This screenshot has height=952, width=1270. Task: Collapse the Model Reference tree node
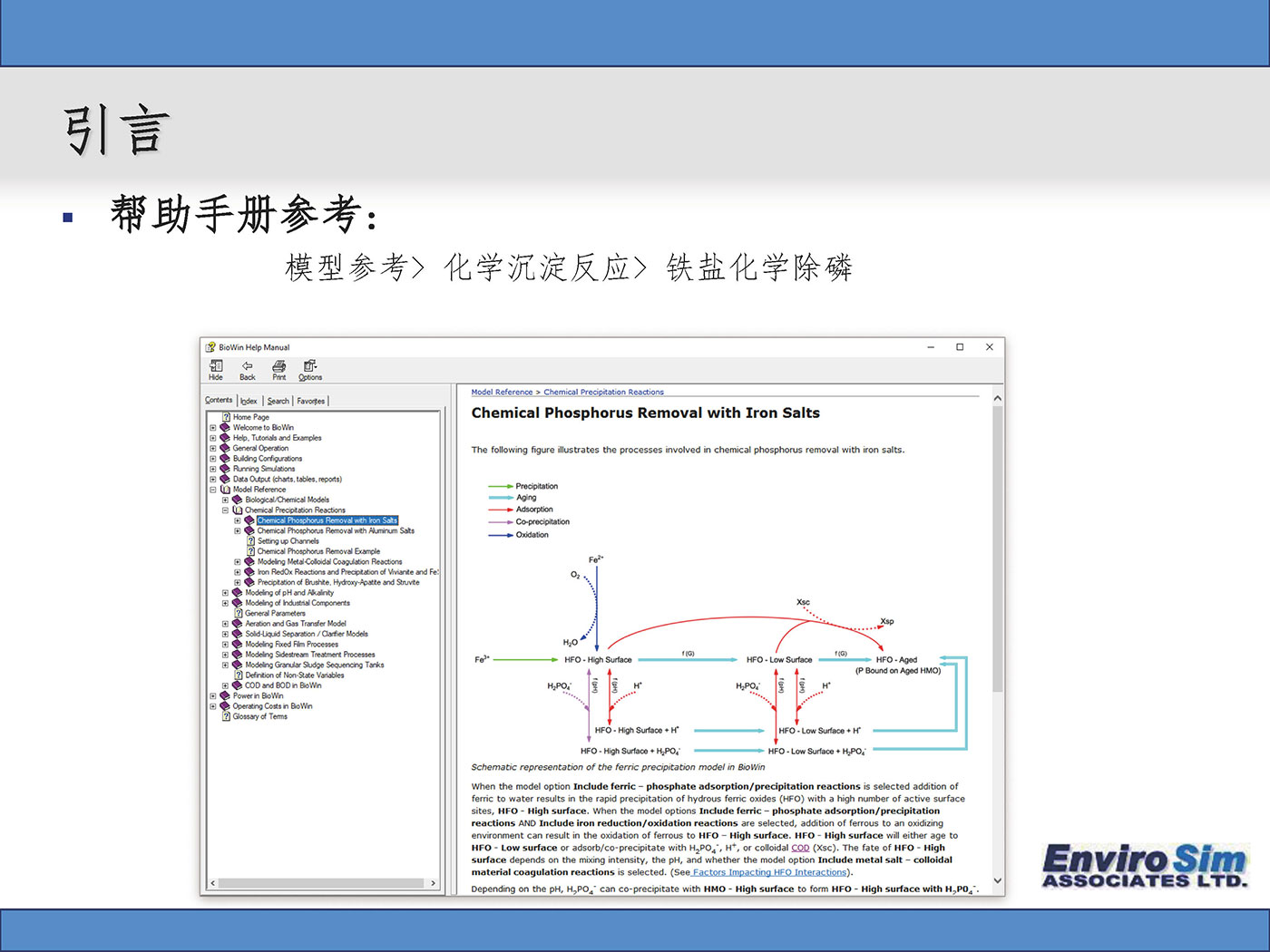[x=213, y=490]
